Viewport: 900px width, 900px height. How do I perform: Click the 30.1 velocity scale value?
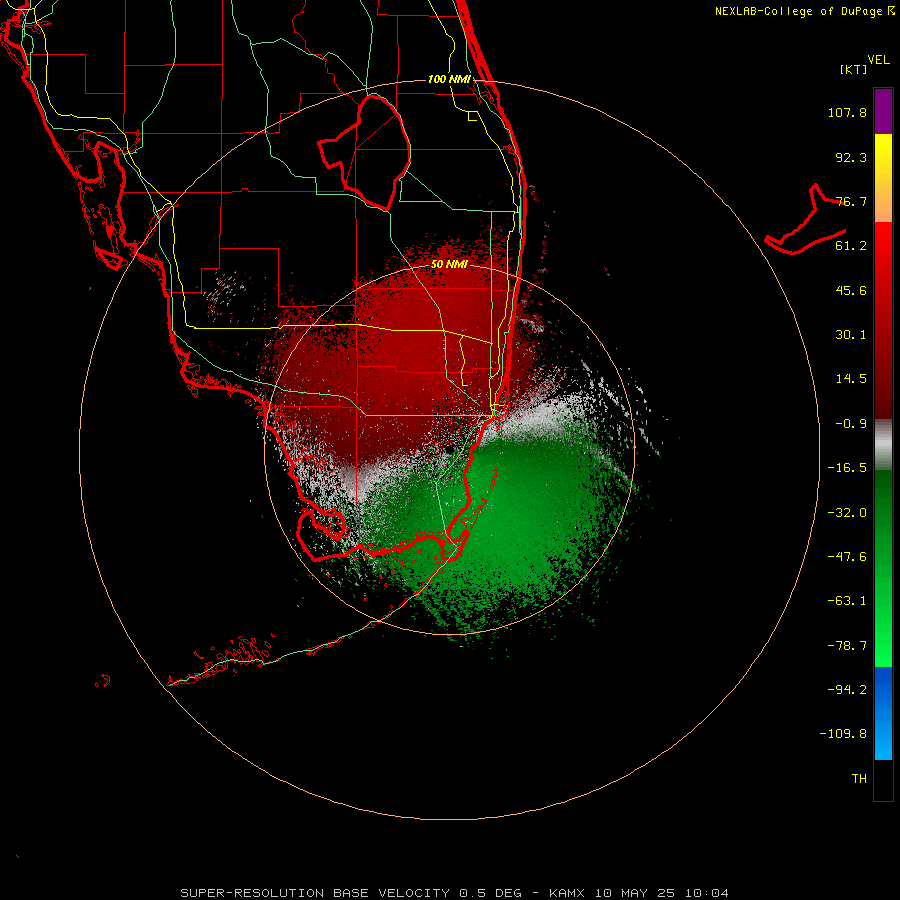tap(851, 335)
